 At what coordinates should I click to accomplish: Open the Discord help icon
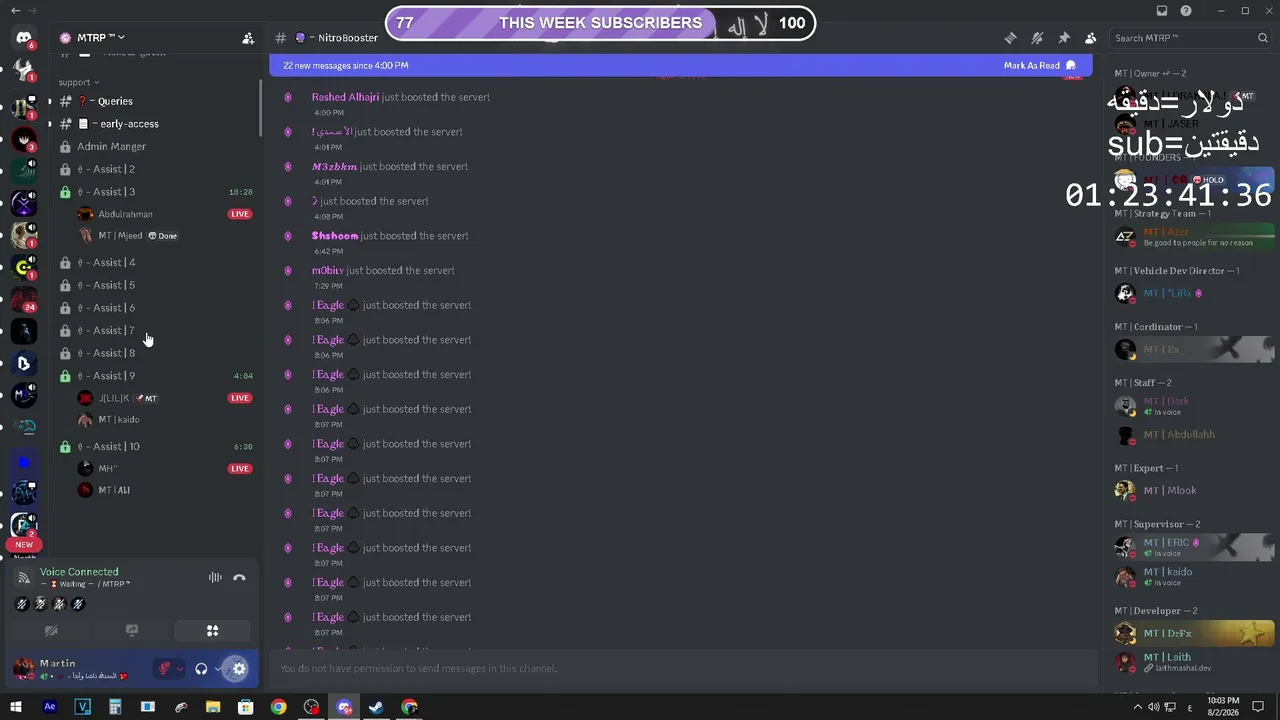pos(1186,11)
